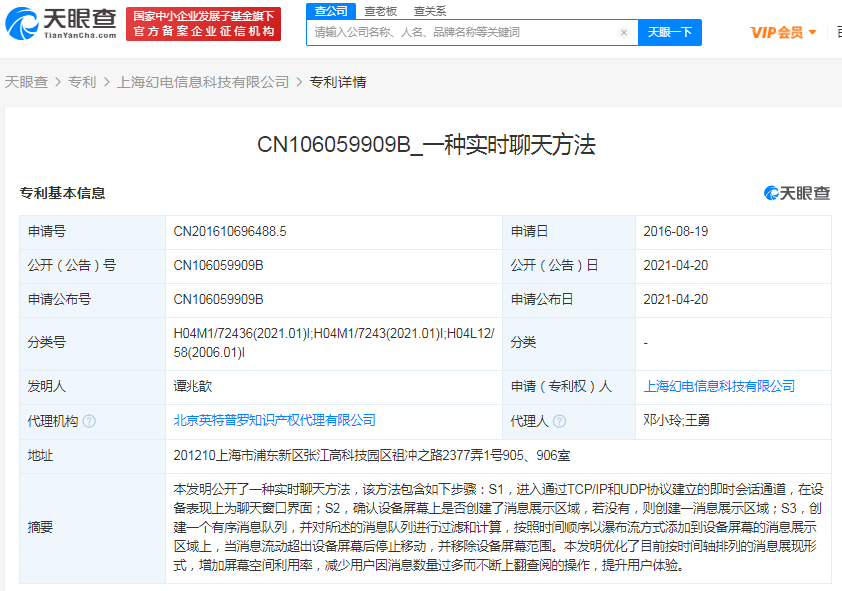Click the 天眼查 watermark logo beside patent info

point(797,193)
